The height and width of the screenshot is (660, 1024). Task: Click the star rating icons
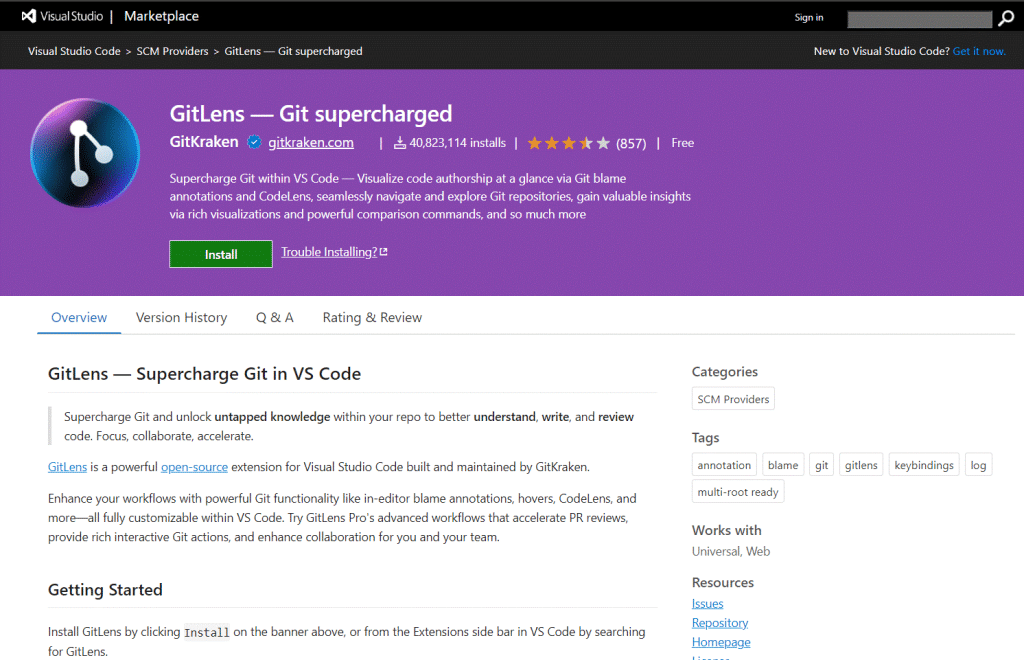click(x=568, y=143)
